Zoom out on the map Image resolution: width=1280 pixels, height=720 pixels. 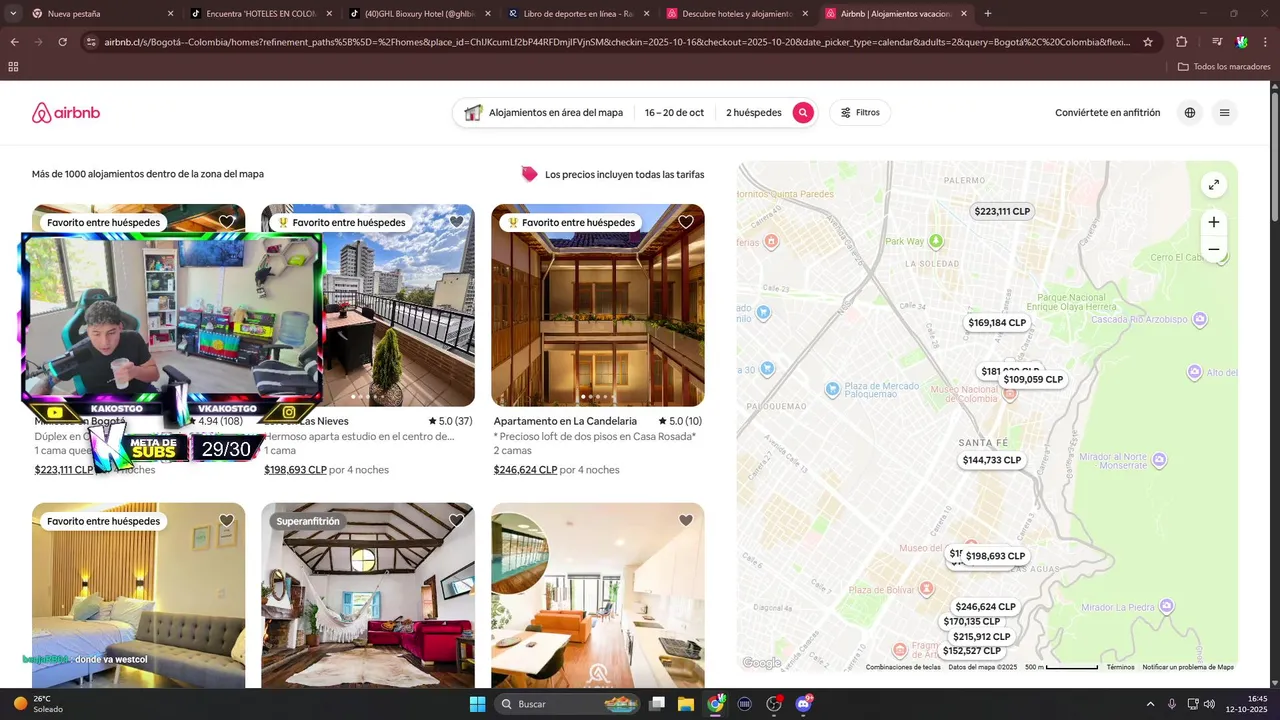coord(1213,249)
